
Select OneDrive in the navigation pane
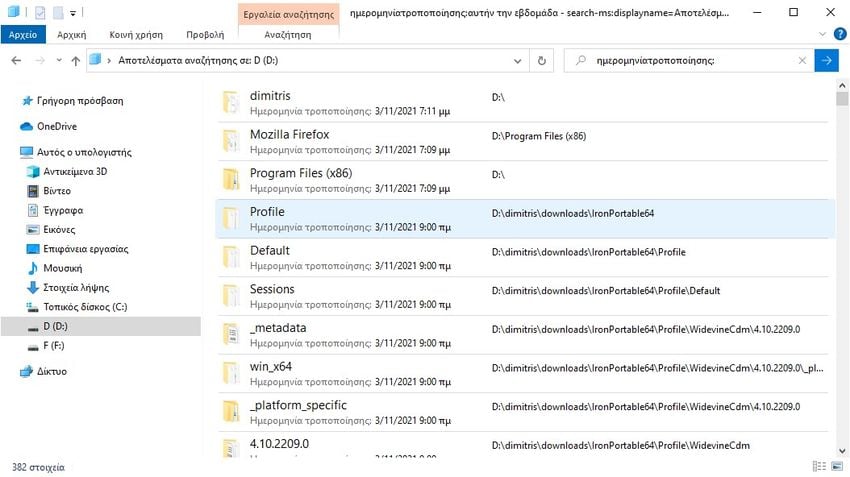click(56, 126)
